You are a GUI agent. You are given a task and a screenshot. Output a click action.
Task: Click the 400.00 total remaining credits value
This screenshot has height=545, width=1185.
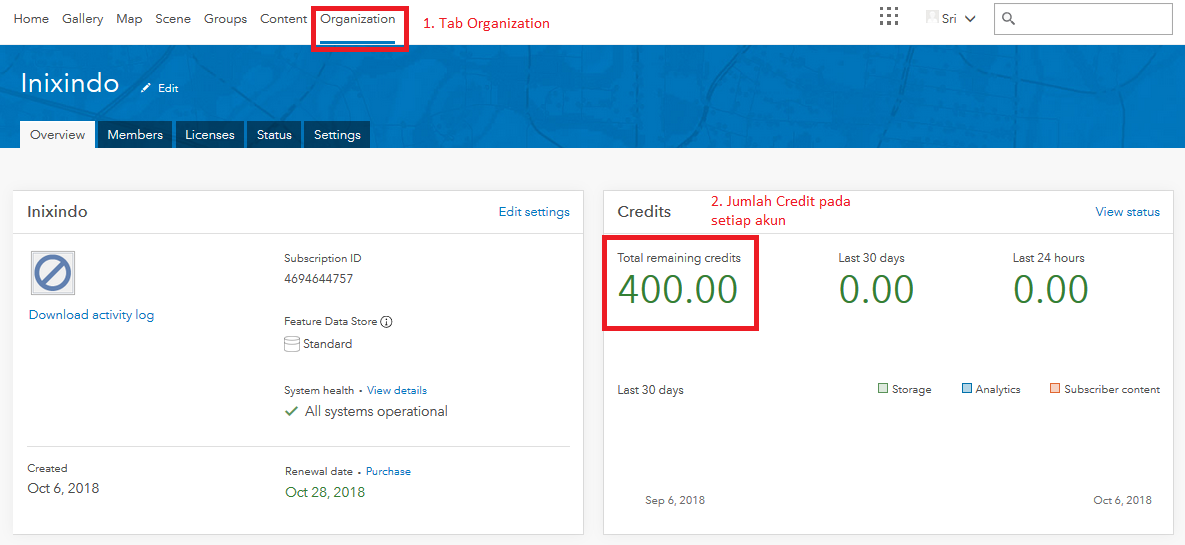[678, 290]
